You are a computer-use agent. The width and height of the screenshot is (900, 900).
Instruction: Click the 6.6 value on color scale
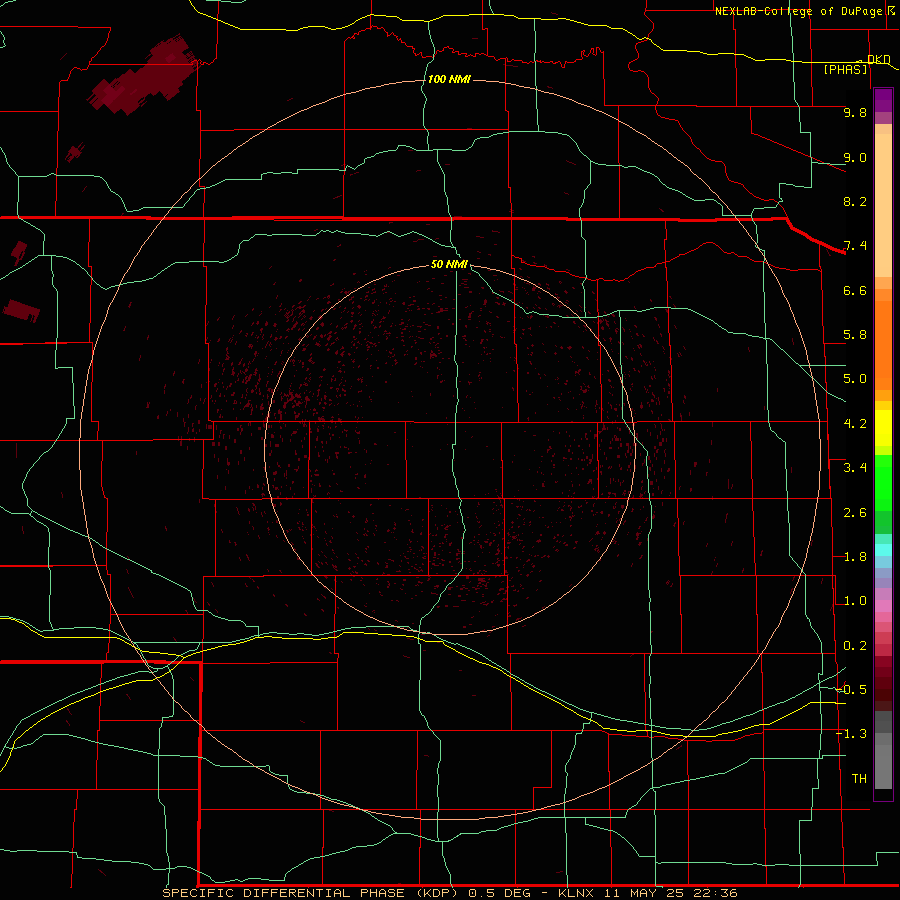click(x=855, y=290)
